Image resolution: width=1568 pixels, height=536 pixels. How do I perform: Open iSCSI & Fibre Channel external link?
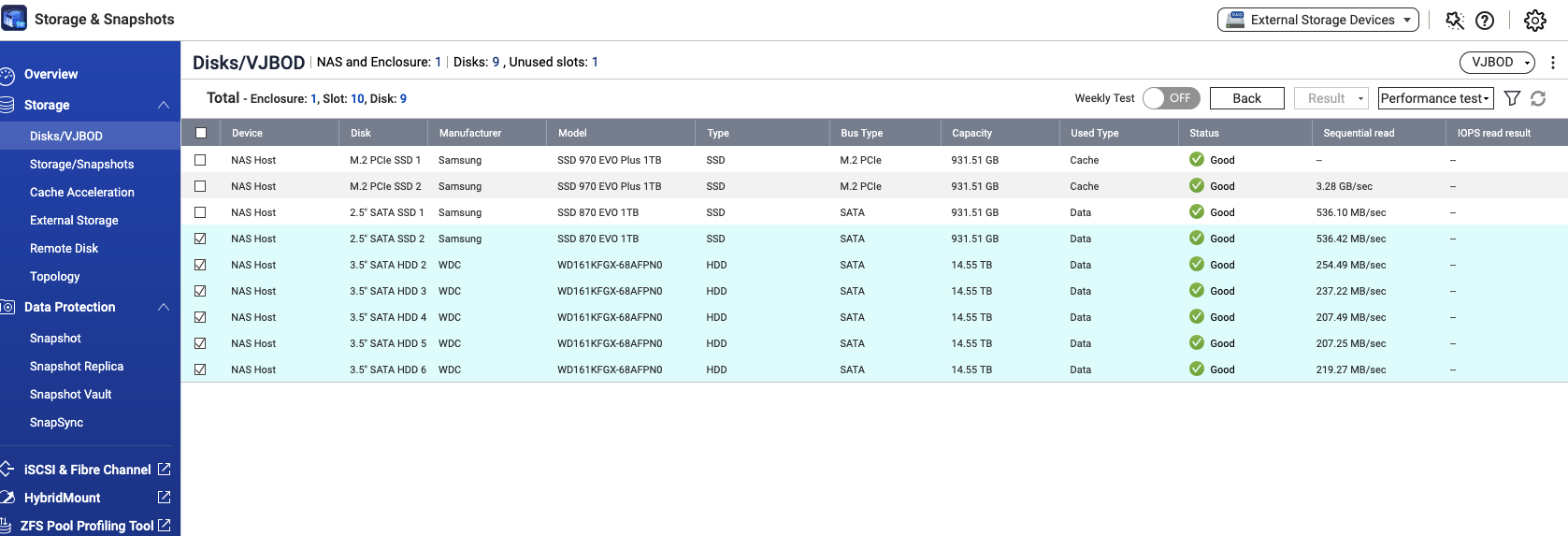pyautogui.click(x=165, y=470)
